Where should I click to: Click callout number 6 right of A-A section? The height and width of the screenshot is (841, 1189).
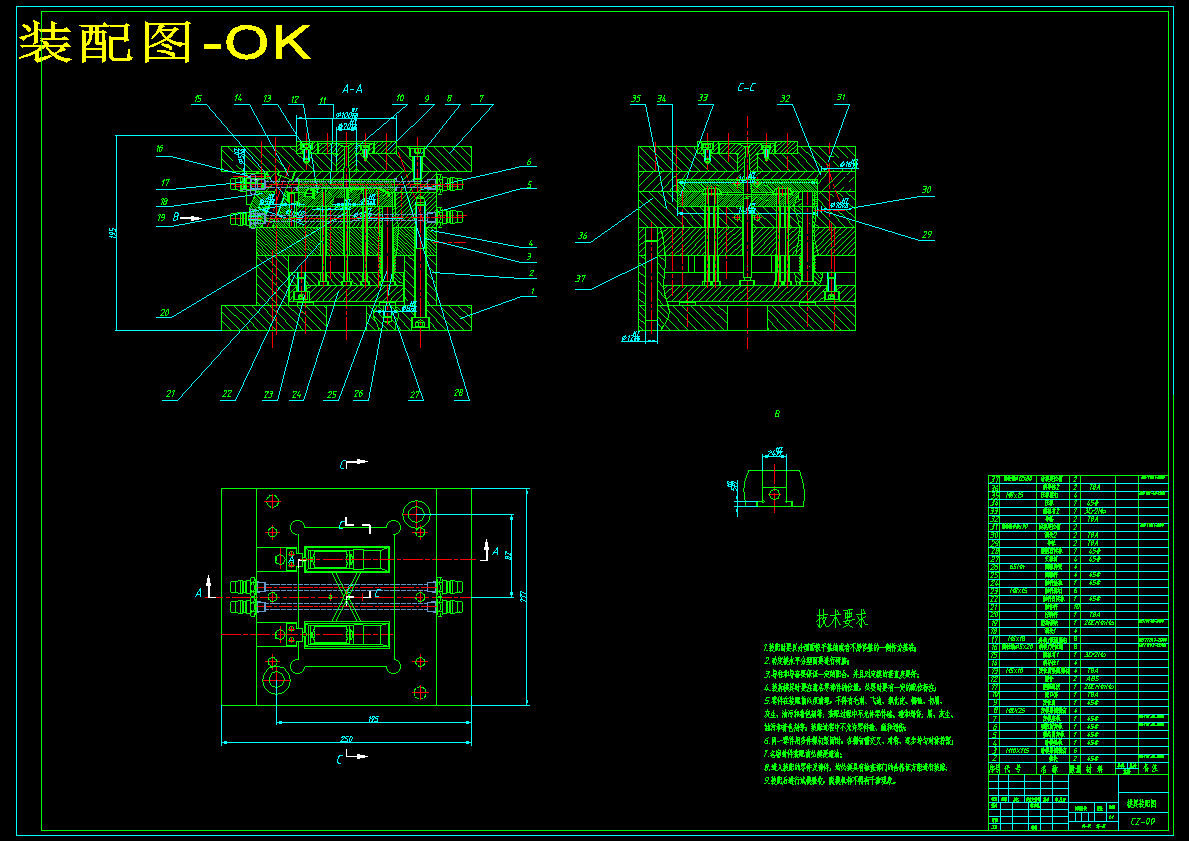pyautogui.click(x=529, y=162)
